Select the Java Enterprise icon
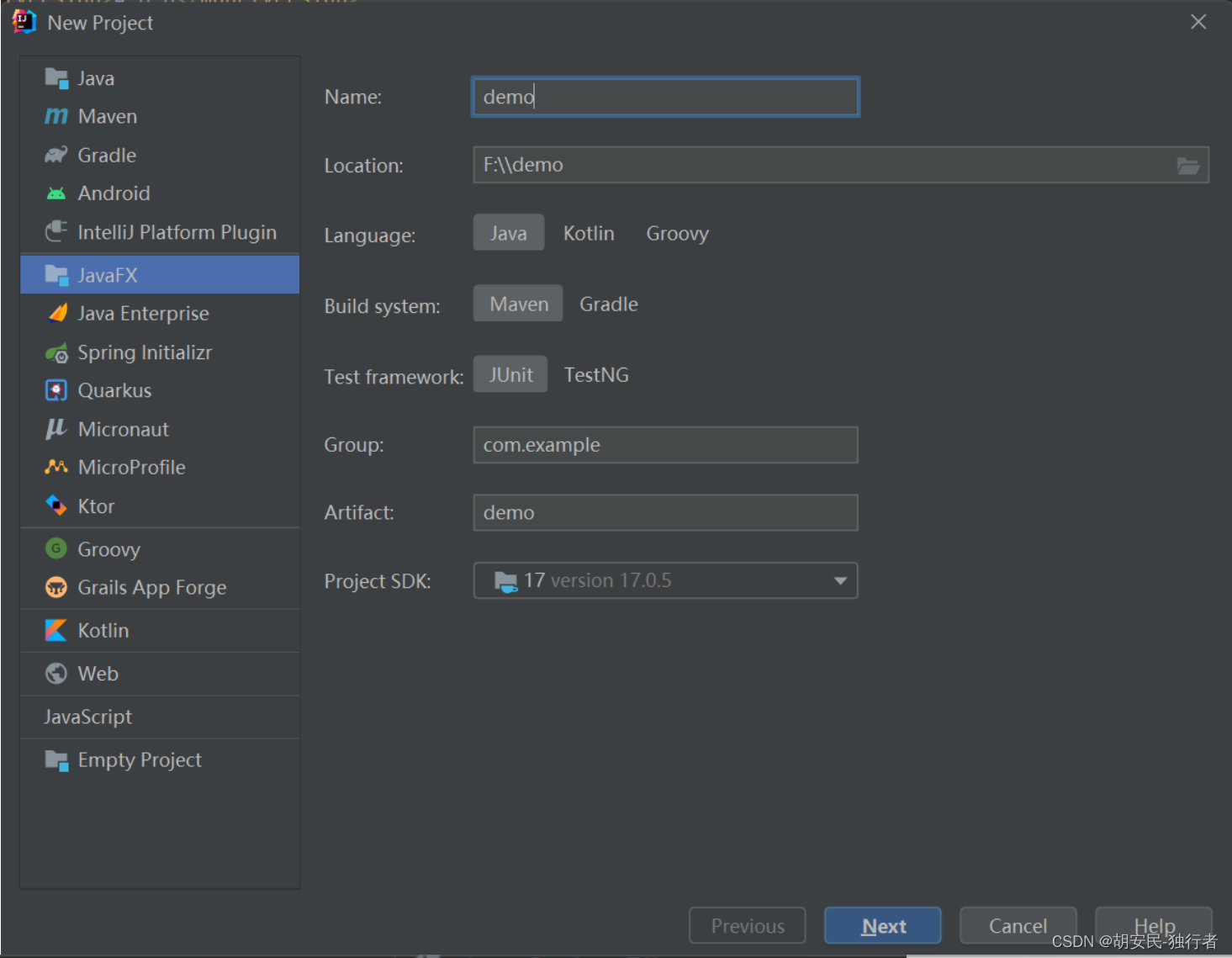 click(56, 313)
